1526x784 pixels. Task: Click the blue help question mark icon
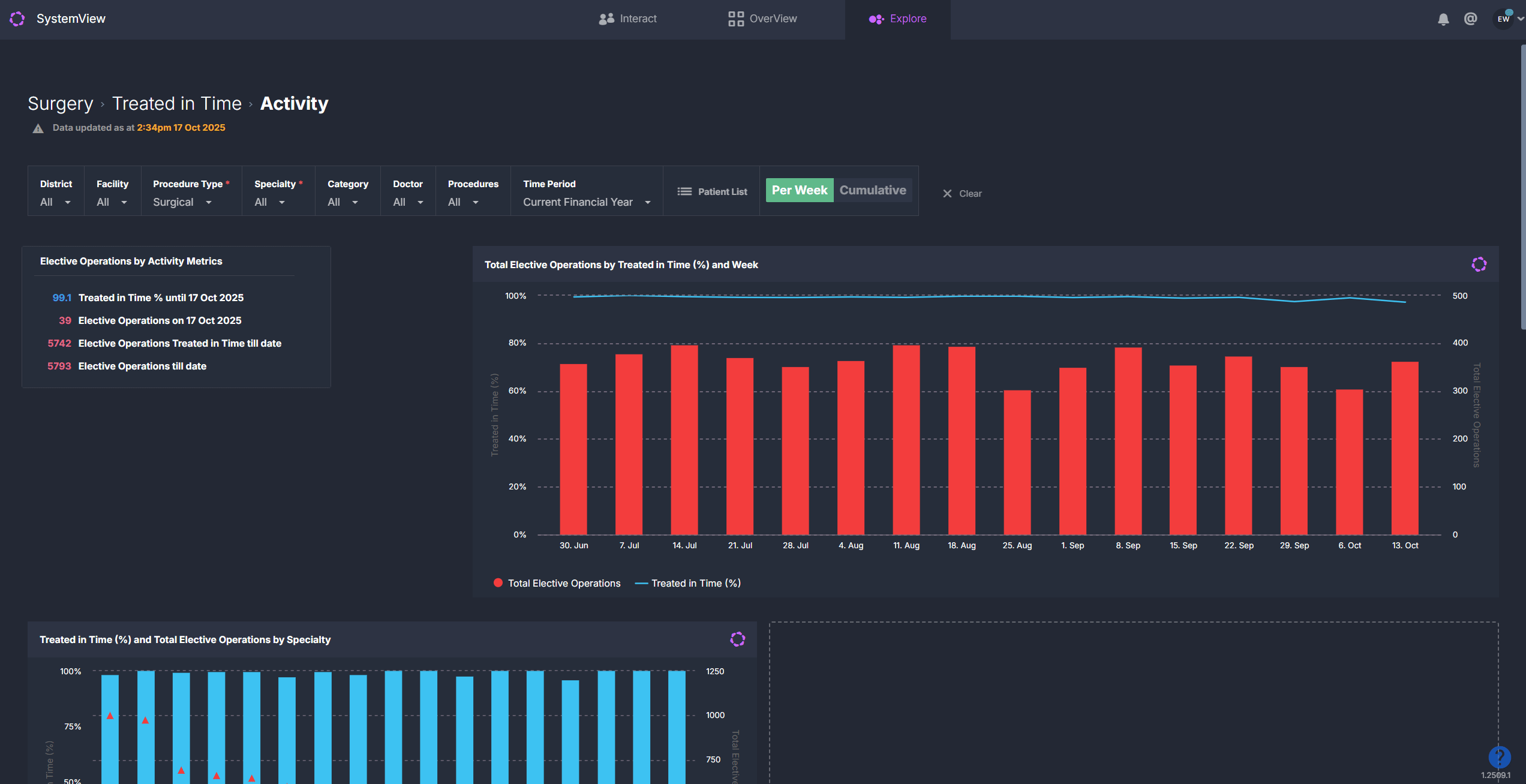(x=1499, y=756)
